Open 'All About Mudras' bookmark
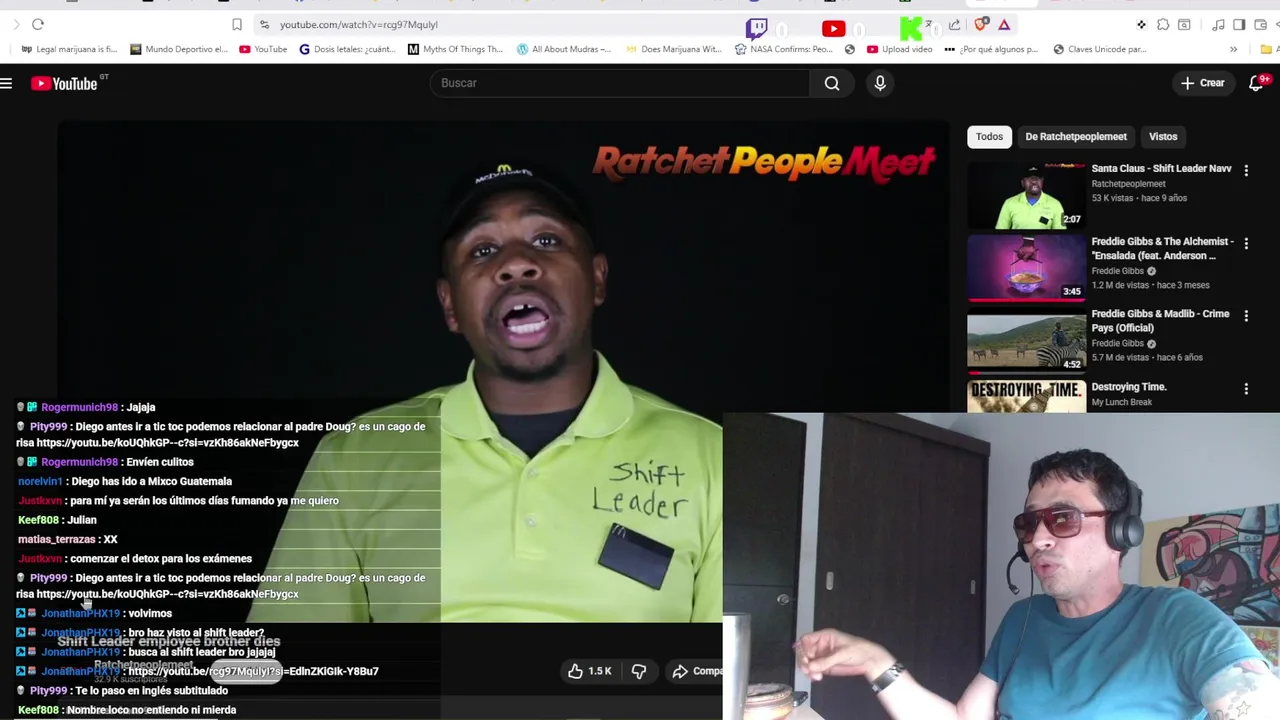1280x720 pixels. pos(563,49)
